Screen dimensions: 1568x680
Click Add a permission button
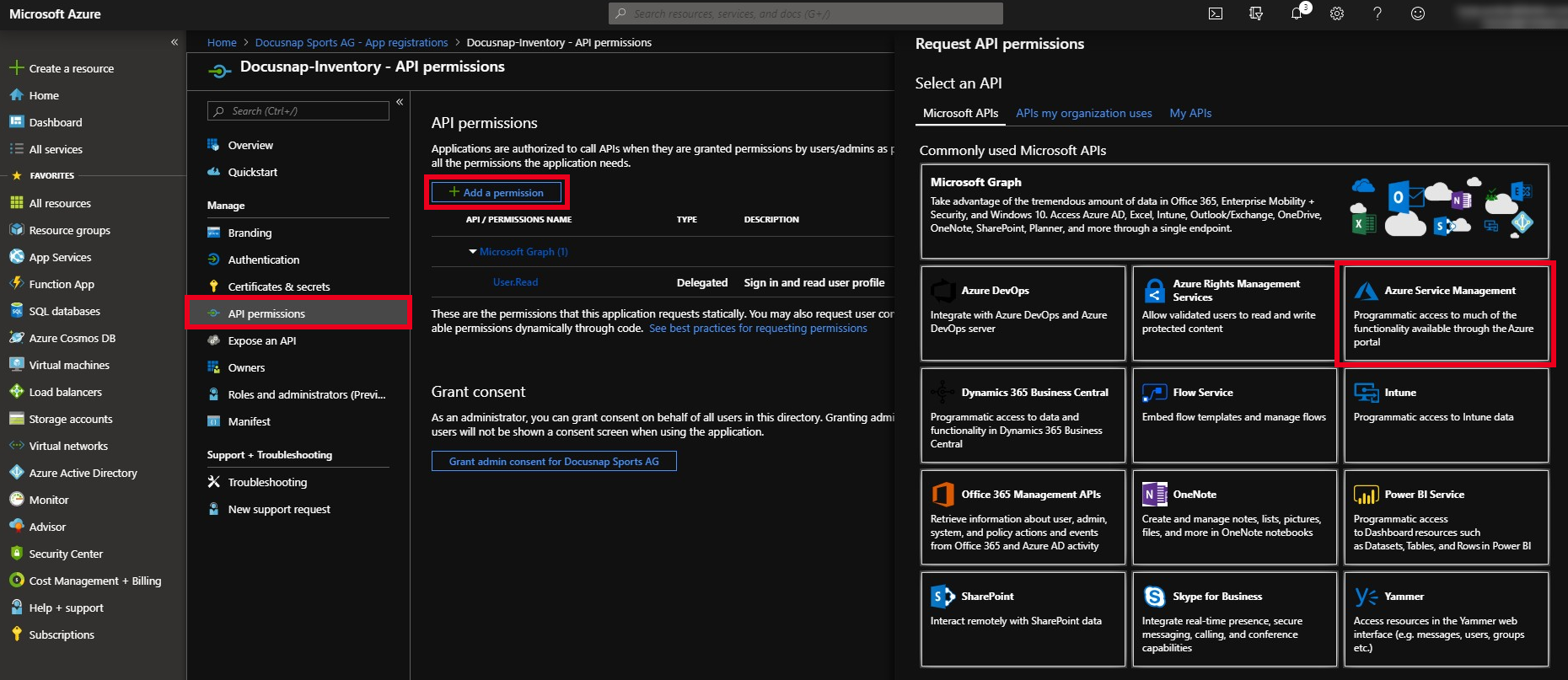(497, 192)
